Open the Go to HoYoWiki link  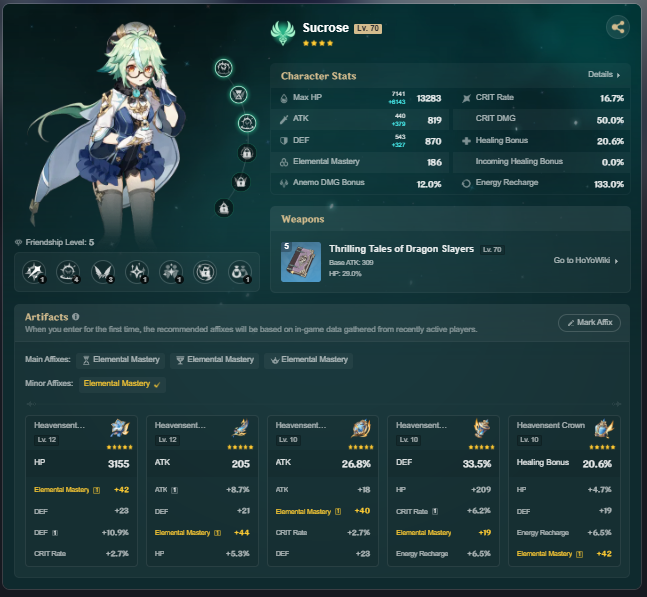pos(586,260)
